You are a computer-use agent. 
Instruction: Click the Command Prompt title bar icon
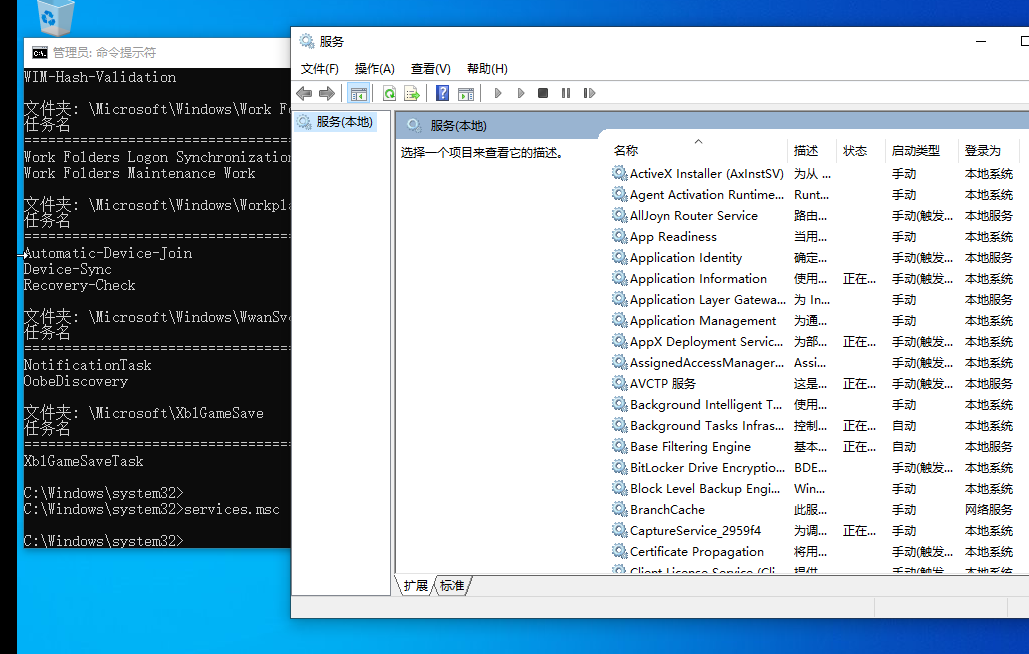(x=40, y=52)
